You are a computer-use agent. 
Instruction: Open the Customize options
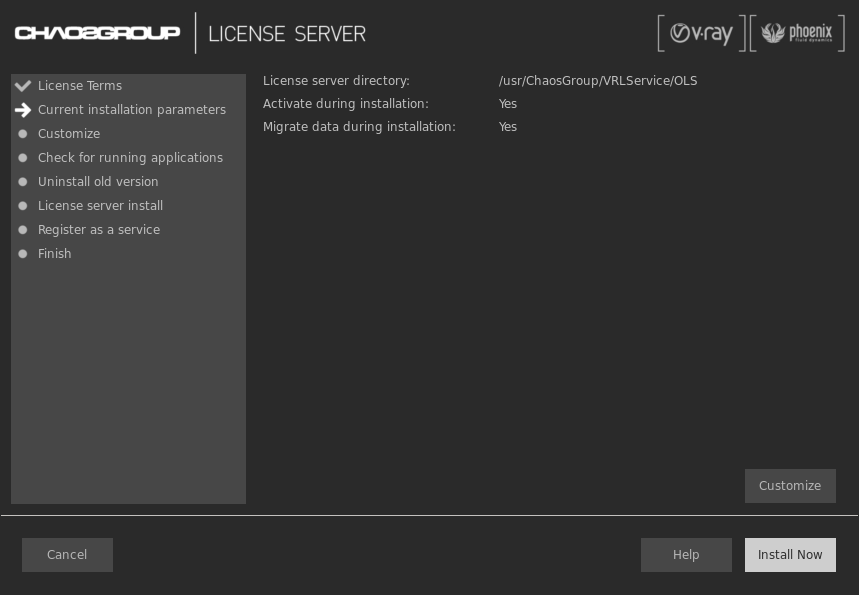point(790,486)
